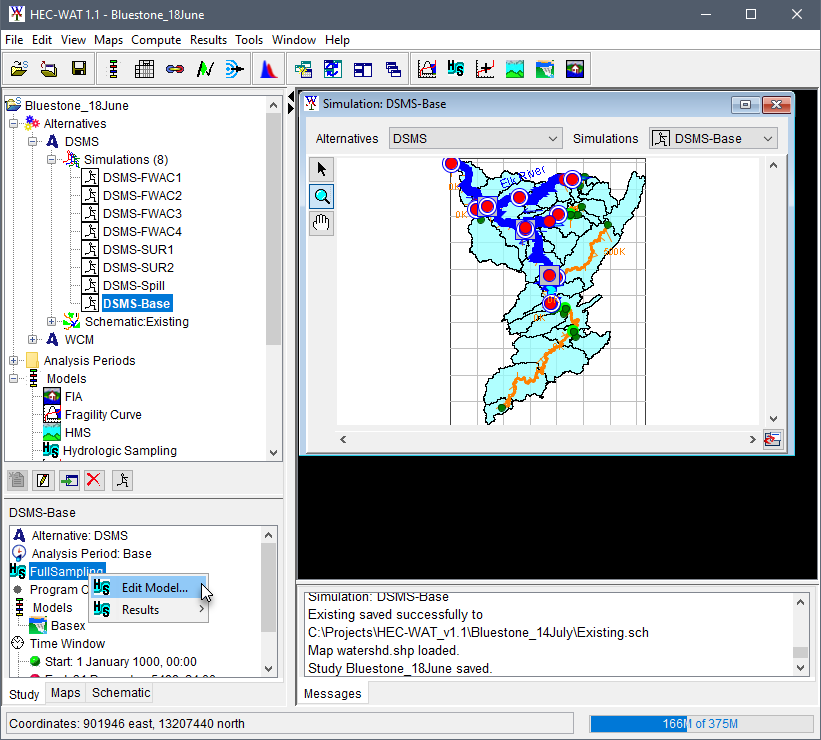Select the Zoom tool in the map panel

(x=321, y=196)
